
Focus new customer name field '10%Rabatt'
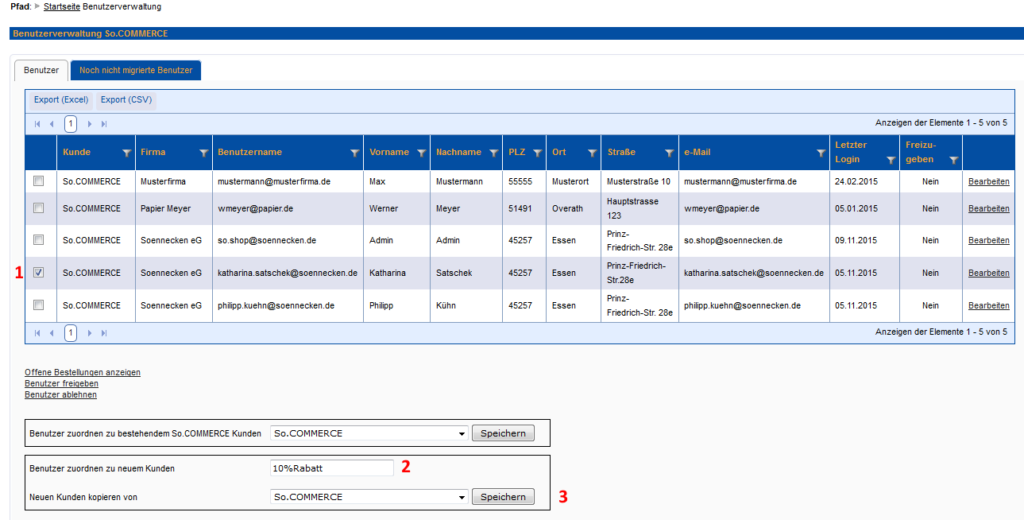(332, 468)
